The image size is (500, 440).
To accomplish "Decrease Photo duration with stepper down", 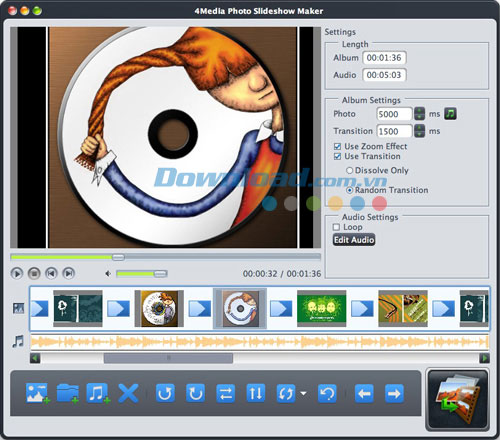I will pyautogui.click(x=419, y=117).
